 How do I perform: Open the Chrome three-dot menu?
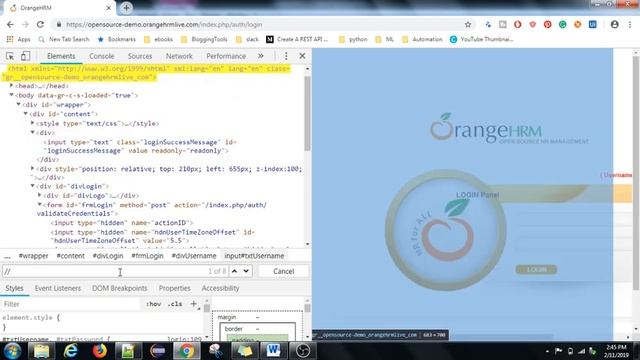tap(630, 24)
